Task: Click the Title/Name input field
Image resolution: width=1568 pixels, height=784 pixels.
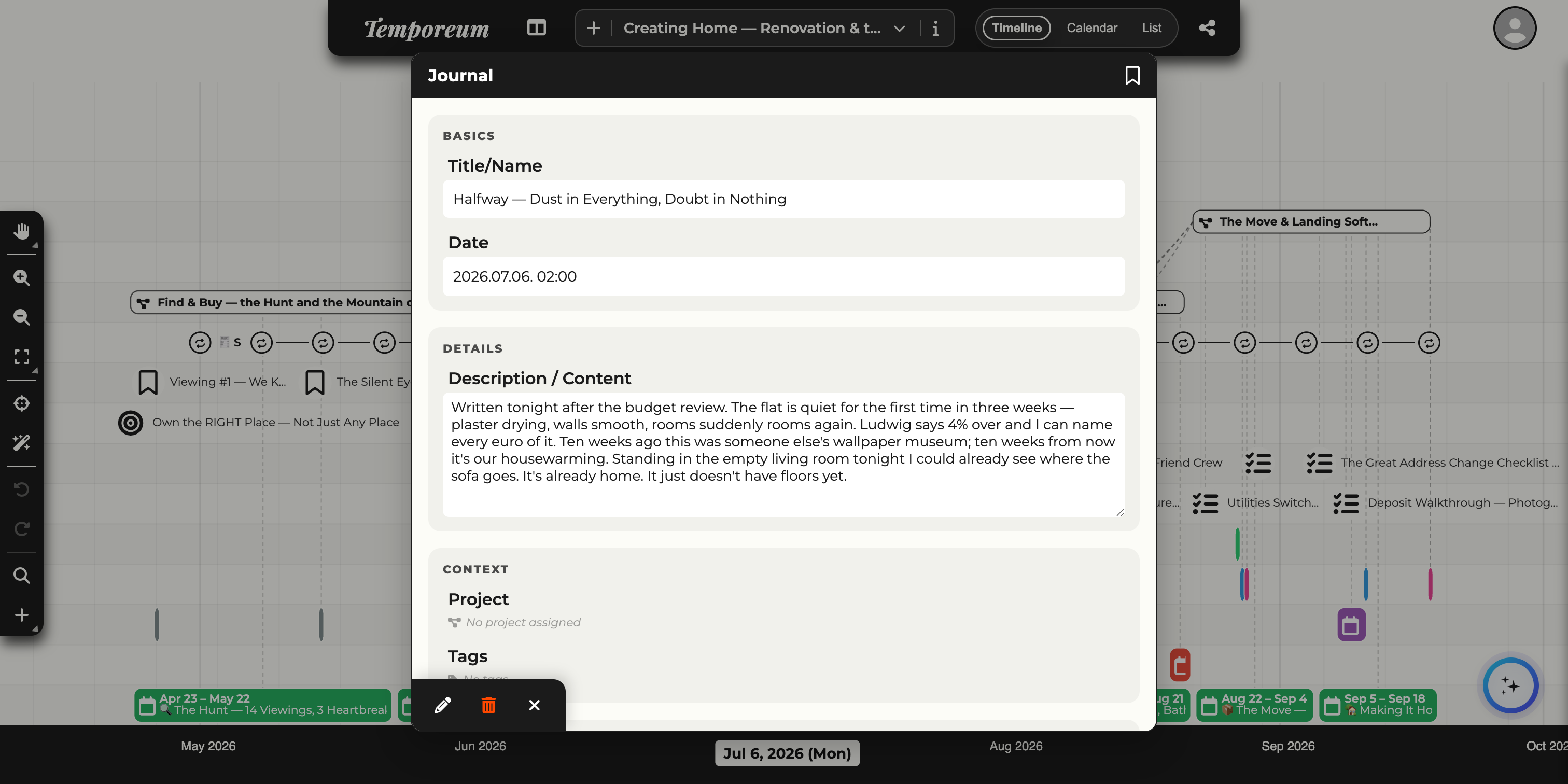Action: click(783, 199)
